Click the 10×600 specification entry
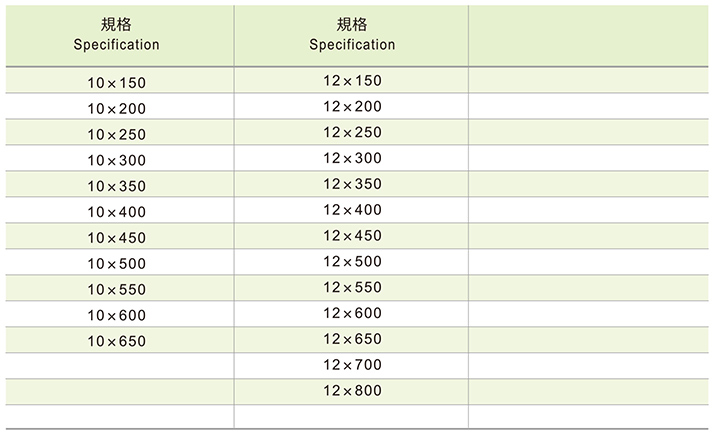714x435 pixels. pos(117,315)
